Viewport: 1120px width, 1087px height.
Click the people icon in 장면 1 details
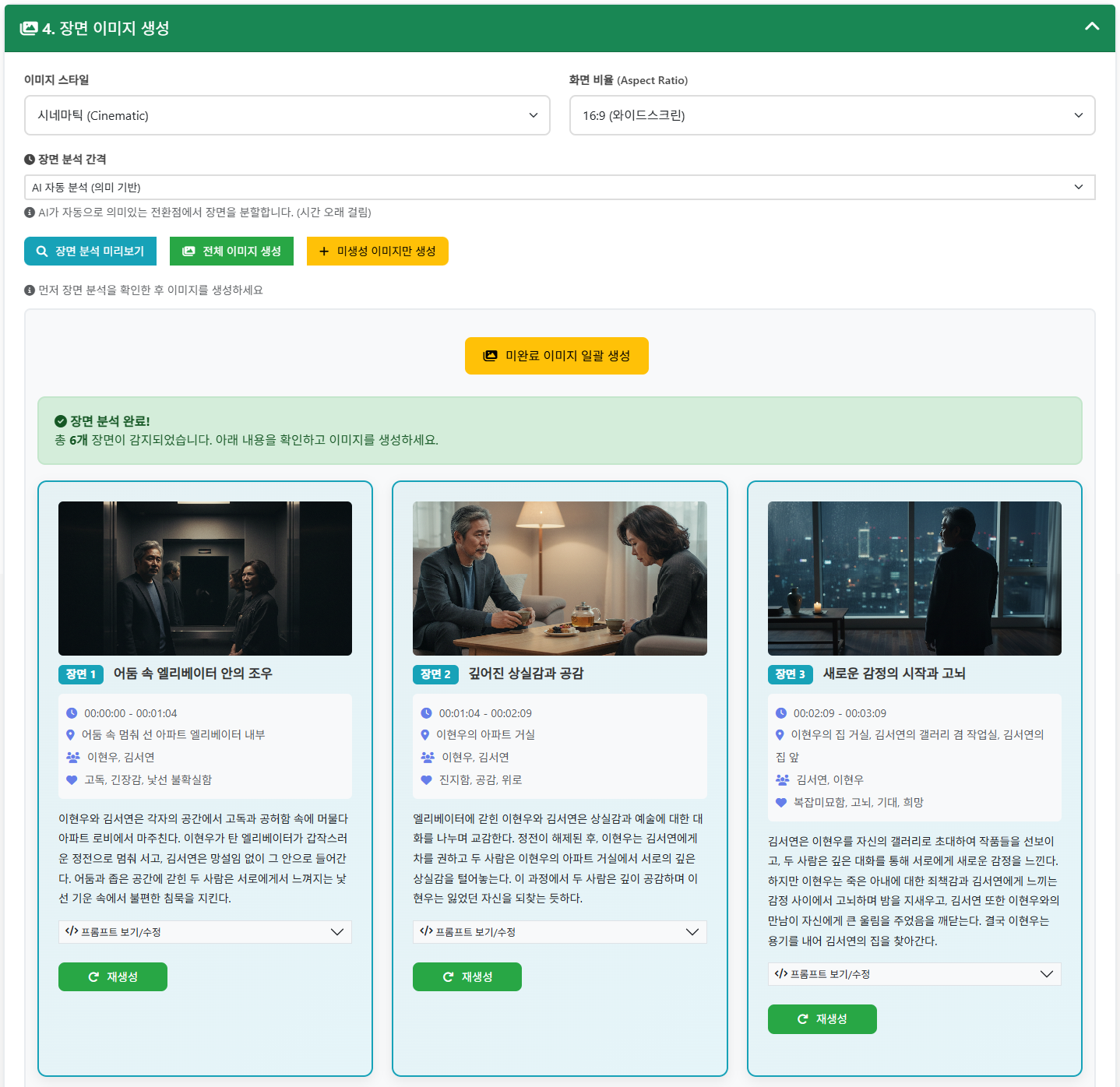click(x=73, y=757)
